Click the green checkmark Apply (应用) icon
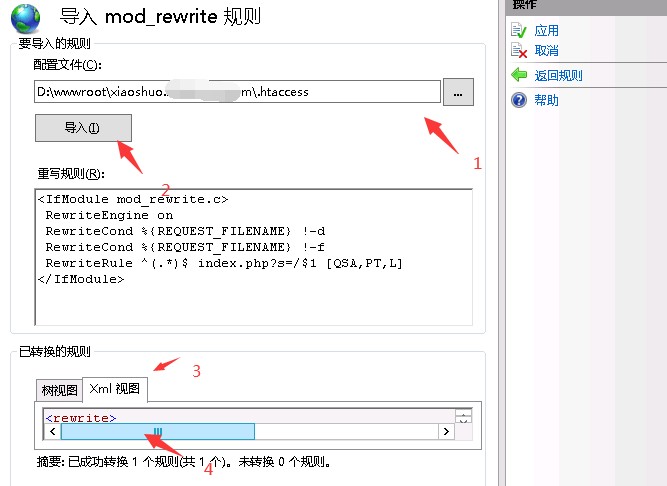The height and width of the screenshot is (486, 667). [x=518, y=30]
